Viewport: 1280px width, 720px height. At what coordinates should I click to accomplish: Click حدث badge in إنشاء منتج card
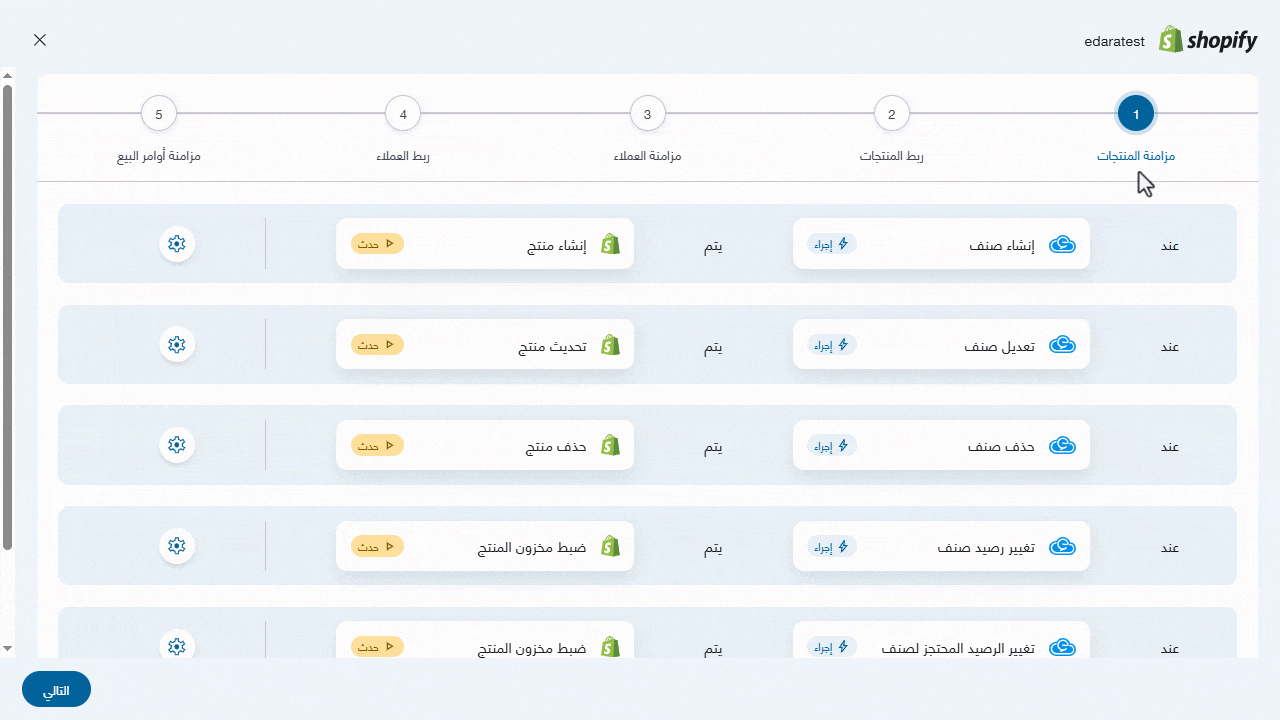[x=377, y=244]
